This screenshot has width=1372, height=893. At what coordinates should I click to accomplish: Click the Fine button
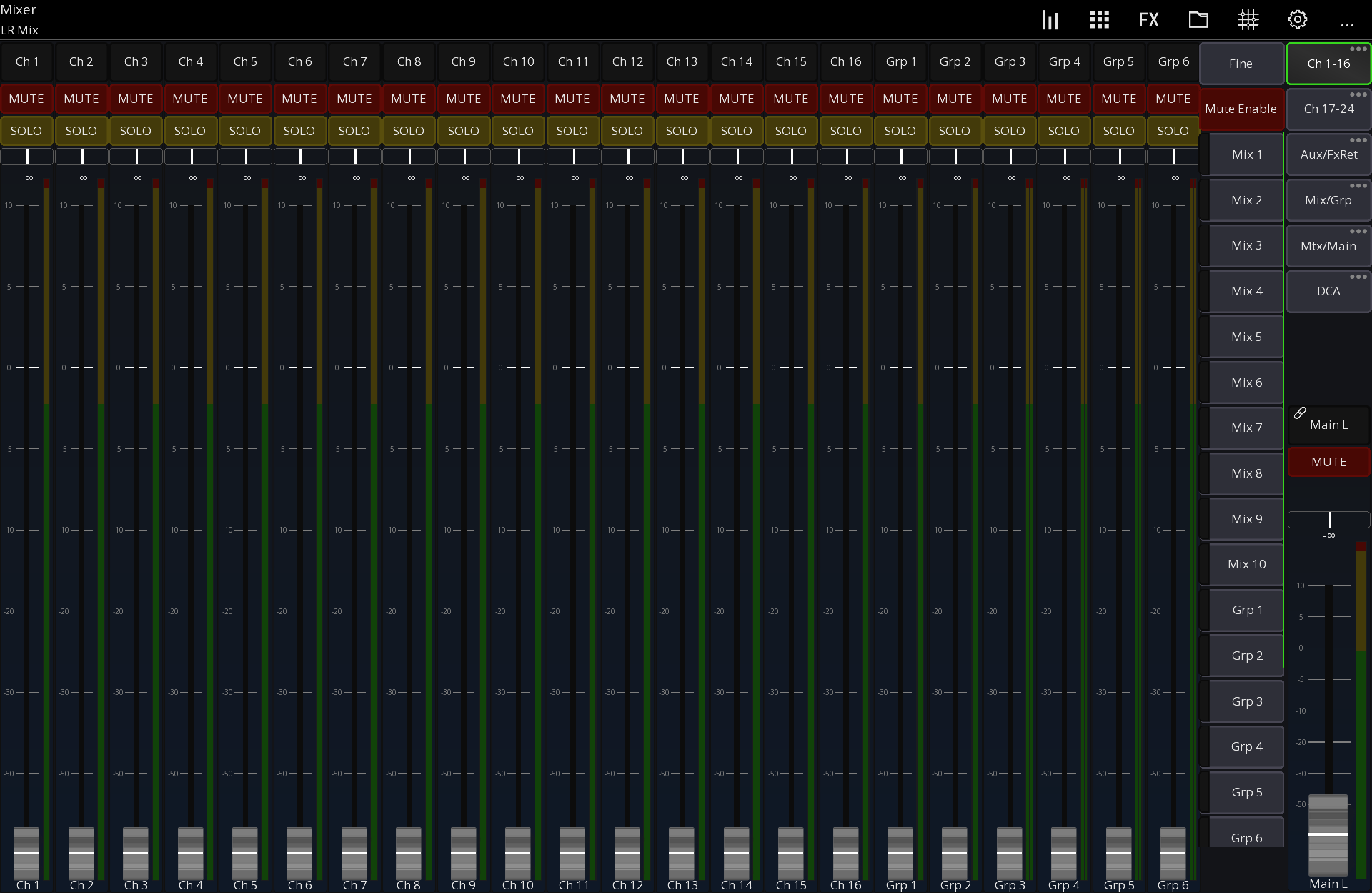(1241, 64)
